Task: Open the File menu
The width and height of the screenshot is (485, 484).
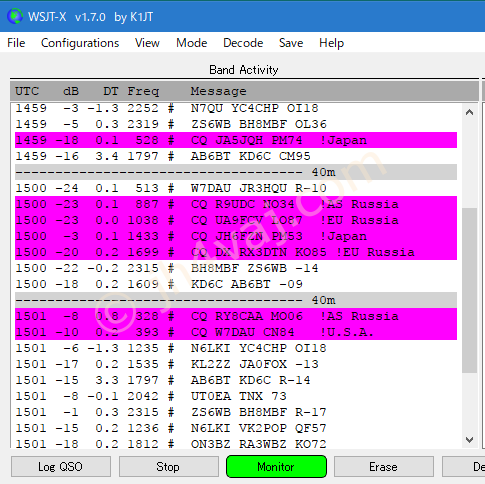Action: [x=16, y=43]
